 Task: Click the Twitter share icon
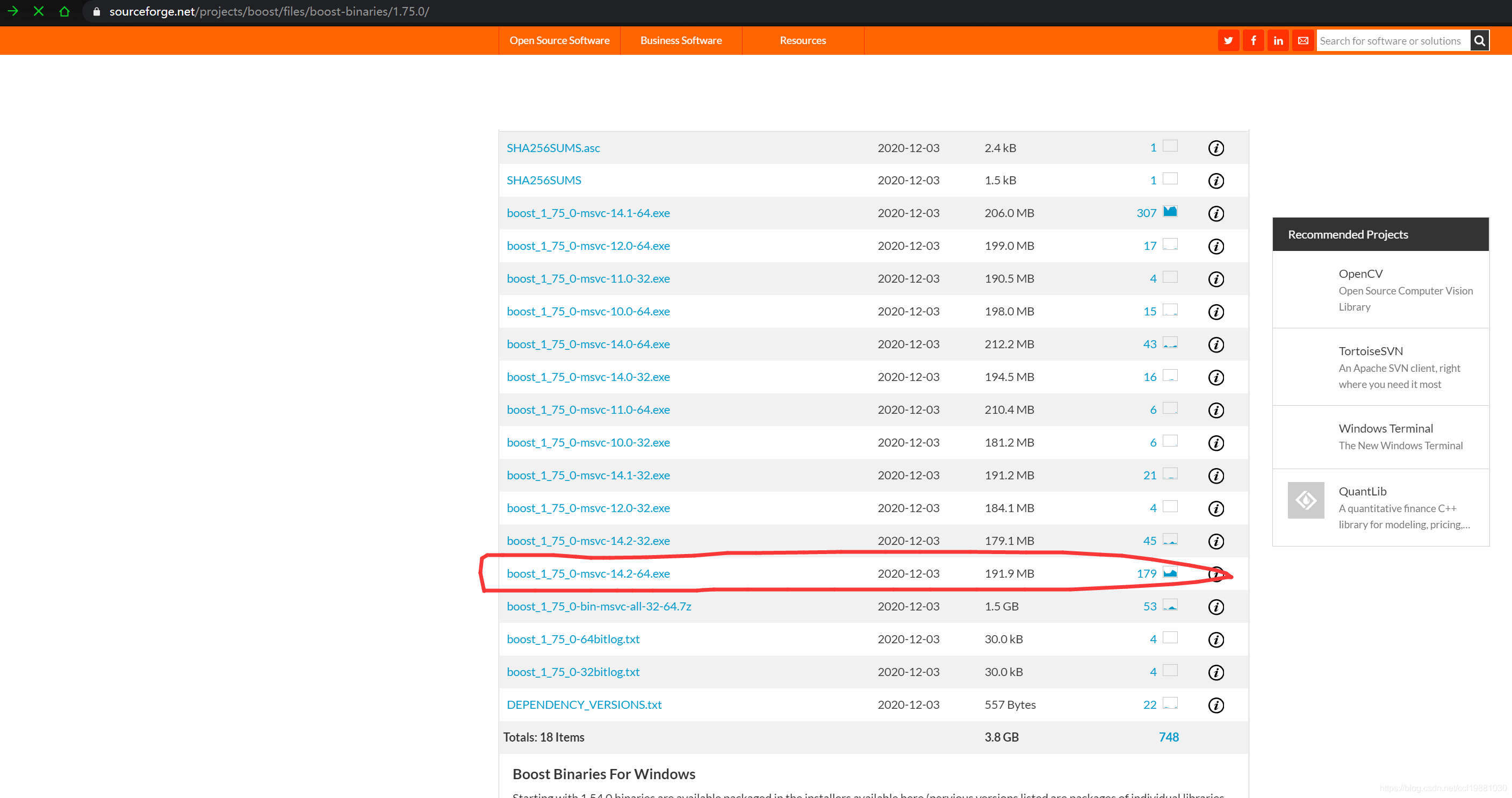click(x=1228, y=40)
